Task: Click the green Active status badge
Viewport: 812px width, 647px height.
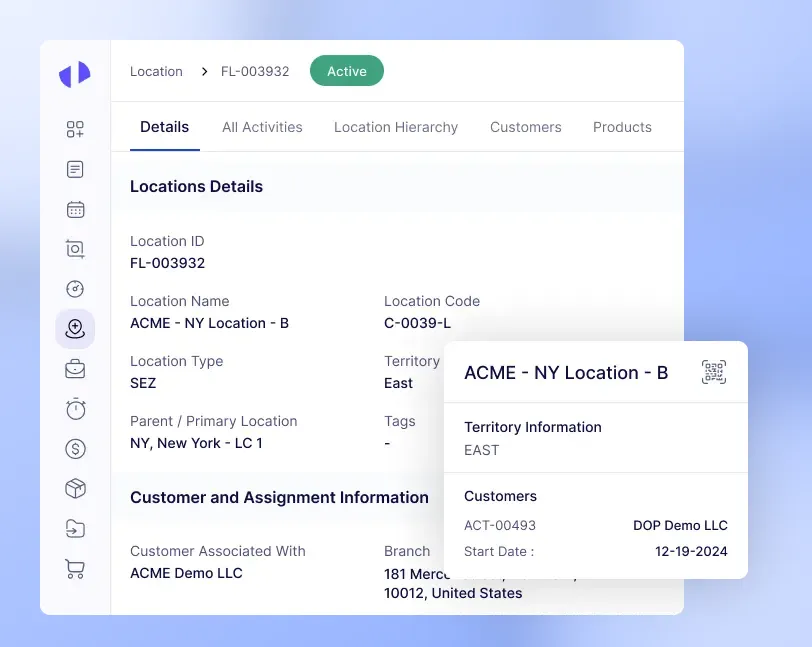Action: (x=347, y=71)
